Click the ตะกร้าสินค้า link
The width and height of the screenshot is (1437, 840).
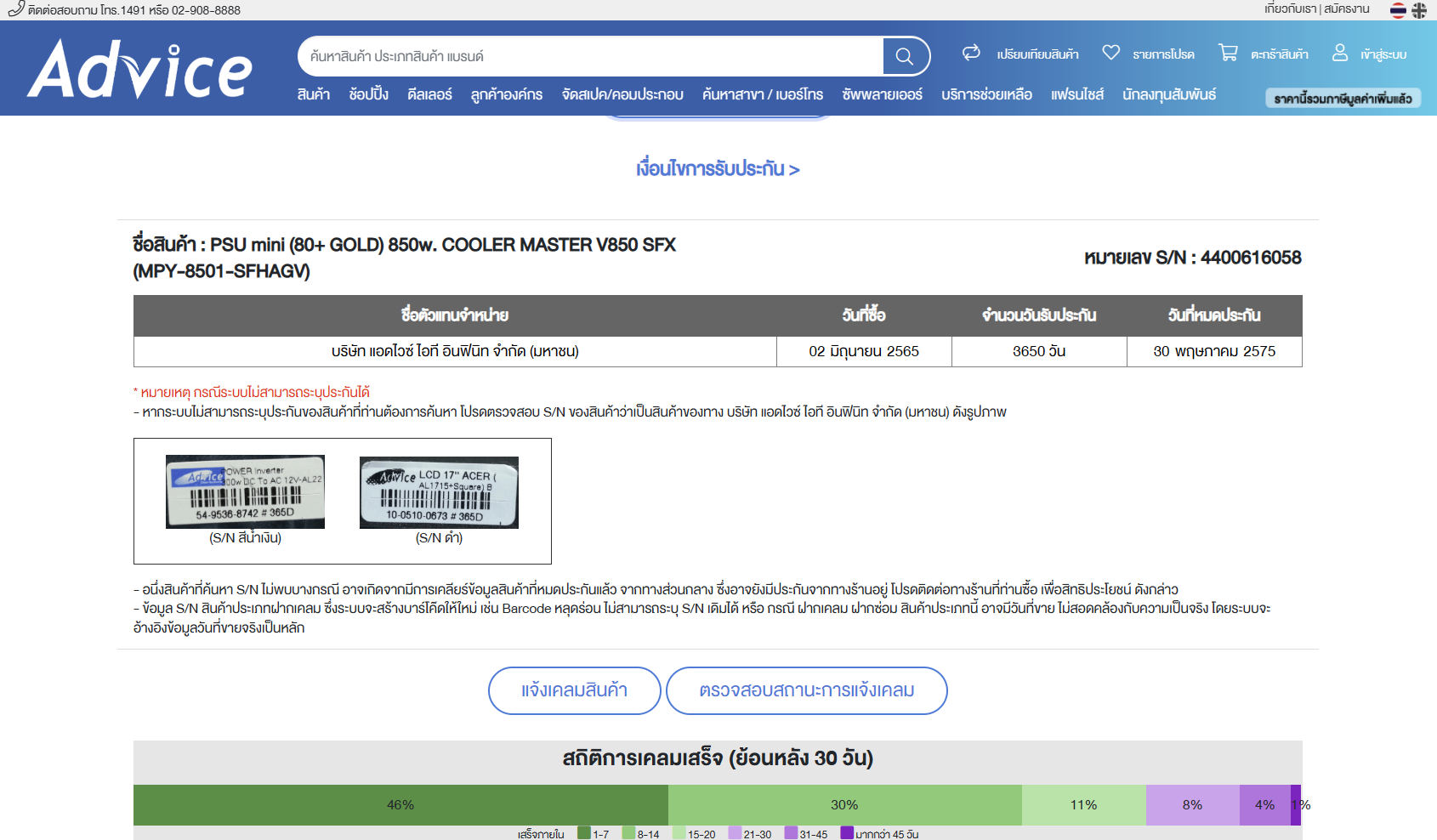tap(1279, 54)
